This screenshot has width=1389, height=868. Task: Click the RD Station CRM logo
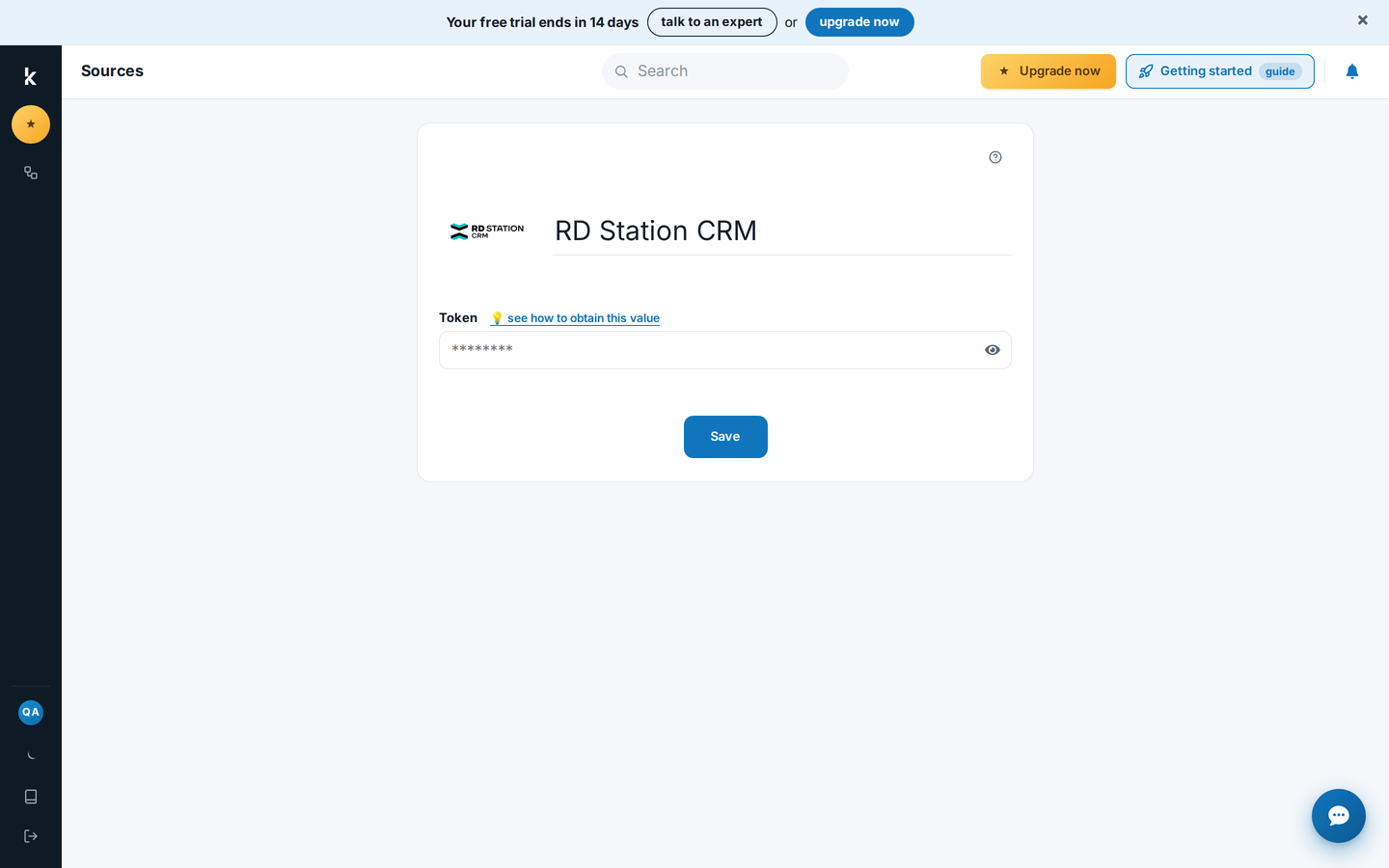click(487, 231)
